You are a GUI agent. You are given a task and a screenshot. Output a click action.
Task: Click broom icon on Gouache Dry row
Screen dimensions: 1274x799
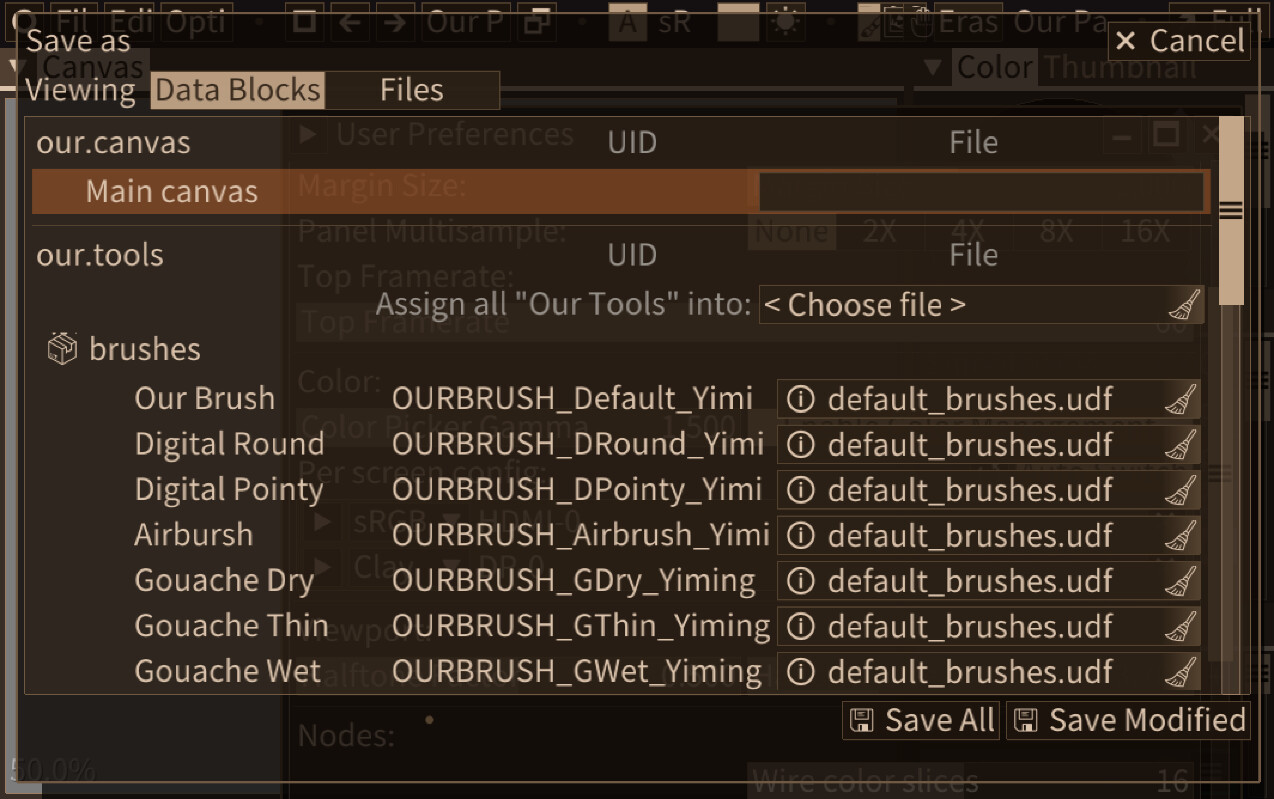[x=1182, y=580]
